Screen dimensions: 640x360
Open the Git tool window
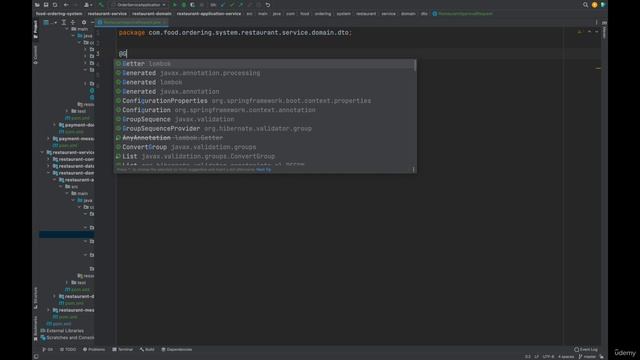click(48, 349)
